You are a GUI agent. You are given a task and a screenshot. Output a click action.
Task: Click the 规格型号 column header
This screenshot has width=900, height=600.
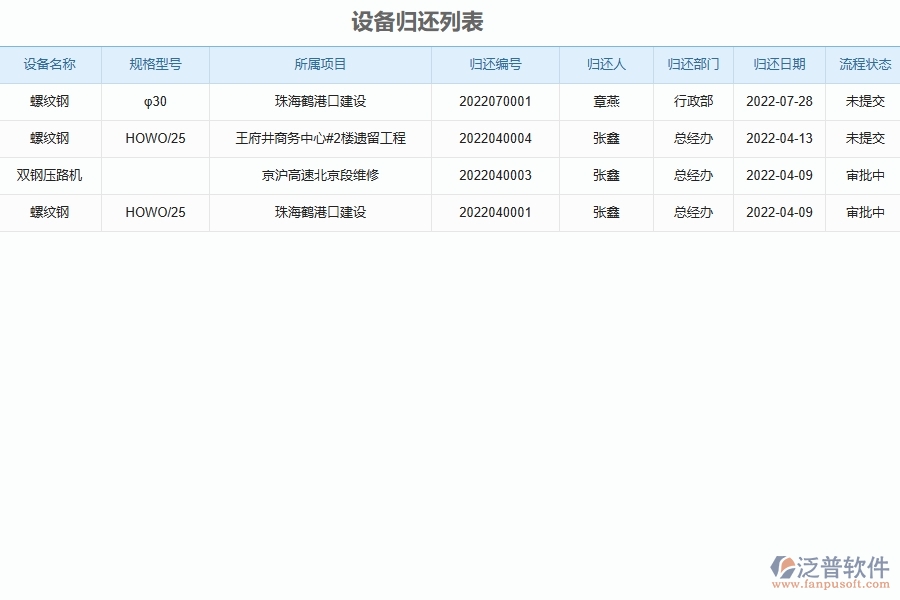coord(154,64)
